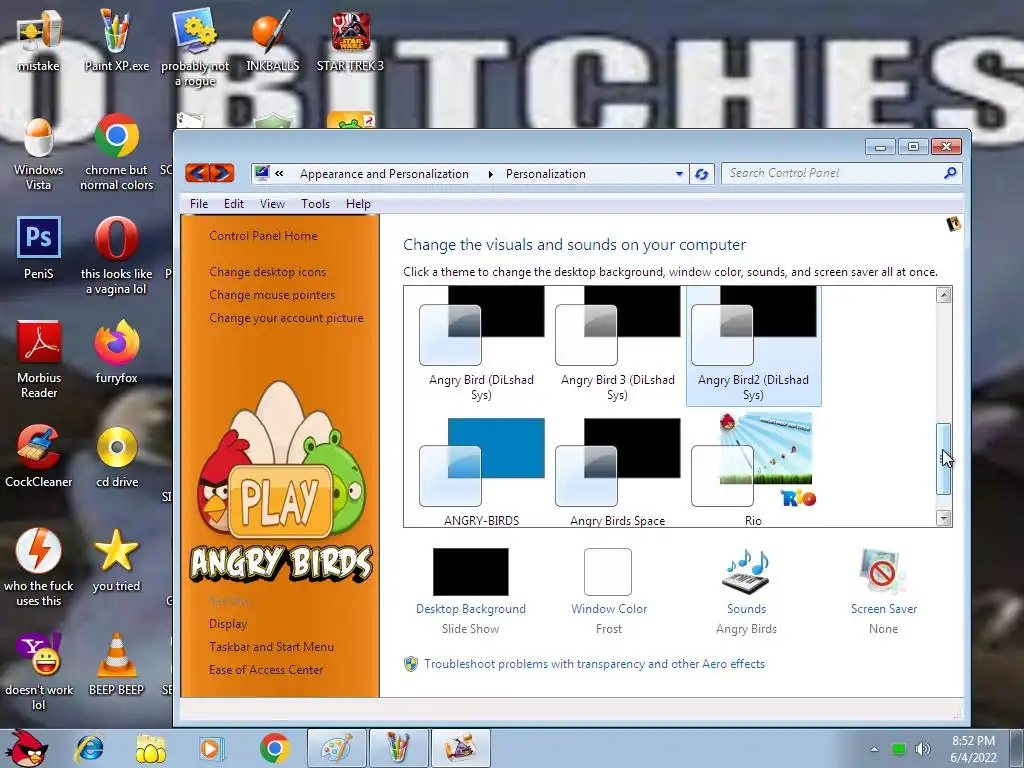Click the 'mistake' desktop icon
The image size is (1024, 768).
click(x=39, y=42)
